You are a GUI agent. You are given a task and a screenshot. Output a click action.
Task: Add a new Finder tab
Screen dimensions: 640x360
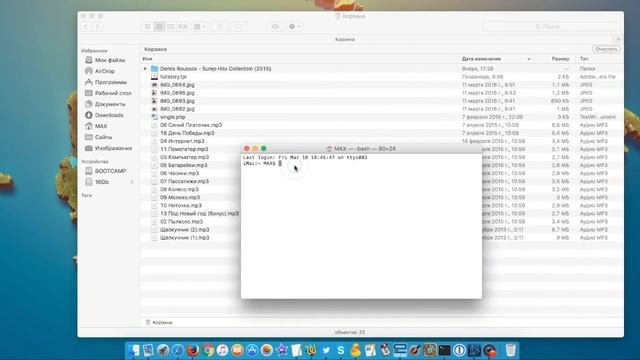pyautogui.click(x=618, y=40)
